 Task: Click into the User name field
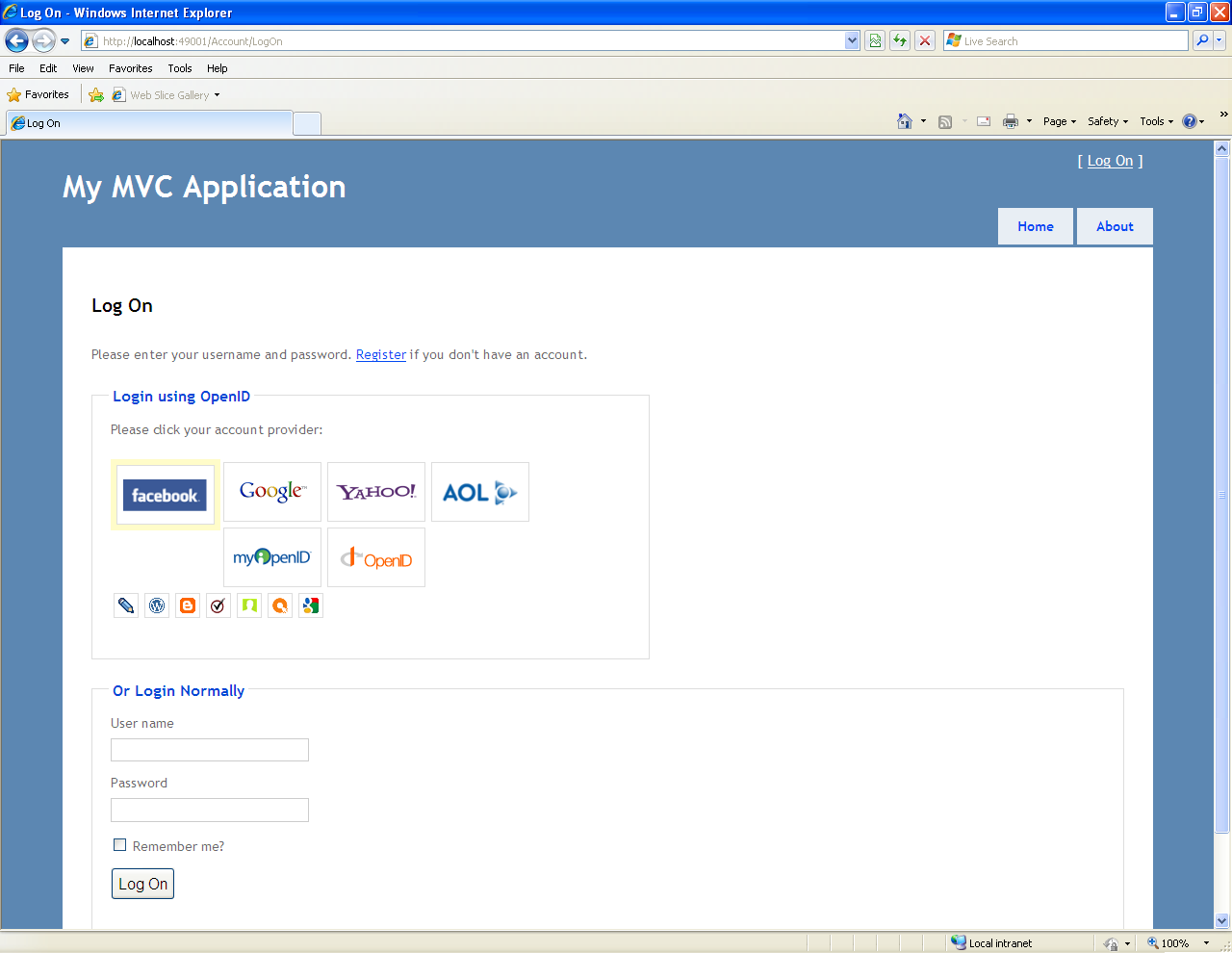pyautogui.click(x=210, y=750)
